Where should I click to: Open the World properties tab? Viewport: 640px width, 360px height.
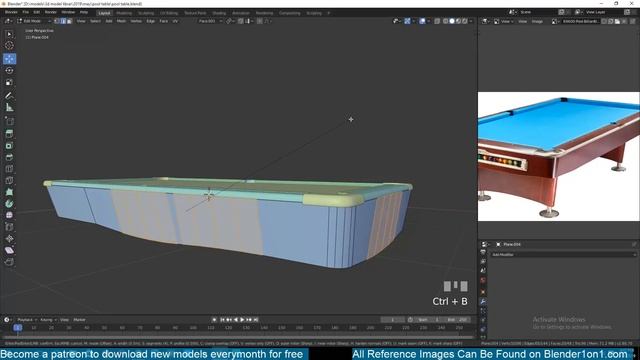click(483, 280)
